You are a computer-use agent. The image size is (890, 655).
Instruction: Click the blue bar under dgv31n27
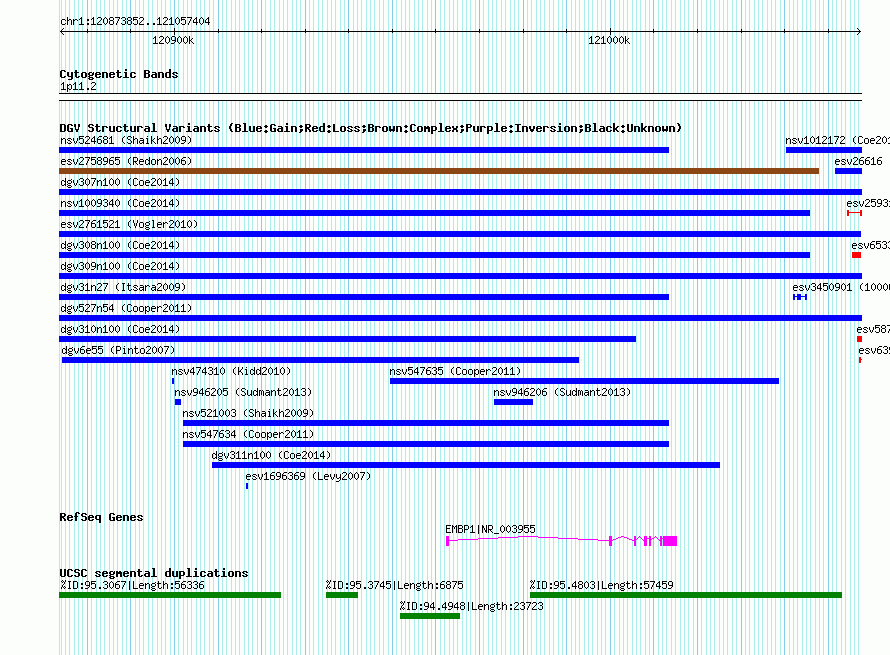pyautogui.click(x=364, y=297)
